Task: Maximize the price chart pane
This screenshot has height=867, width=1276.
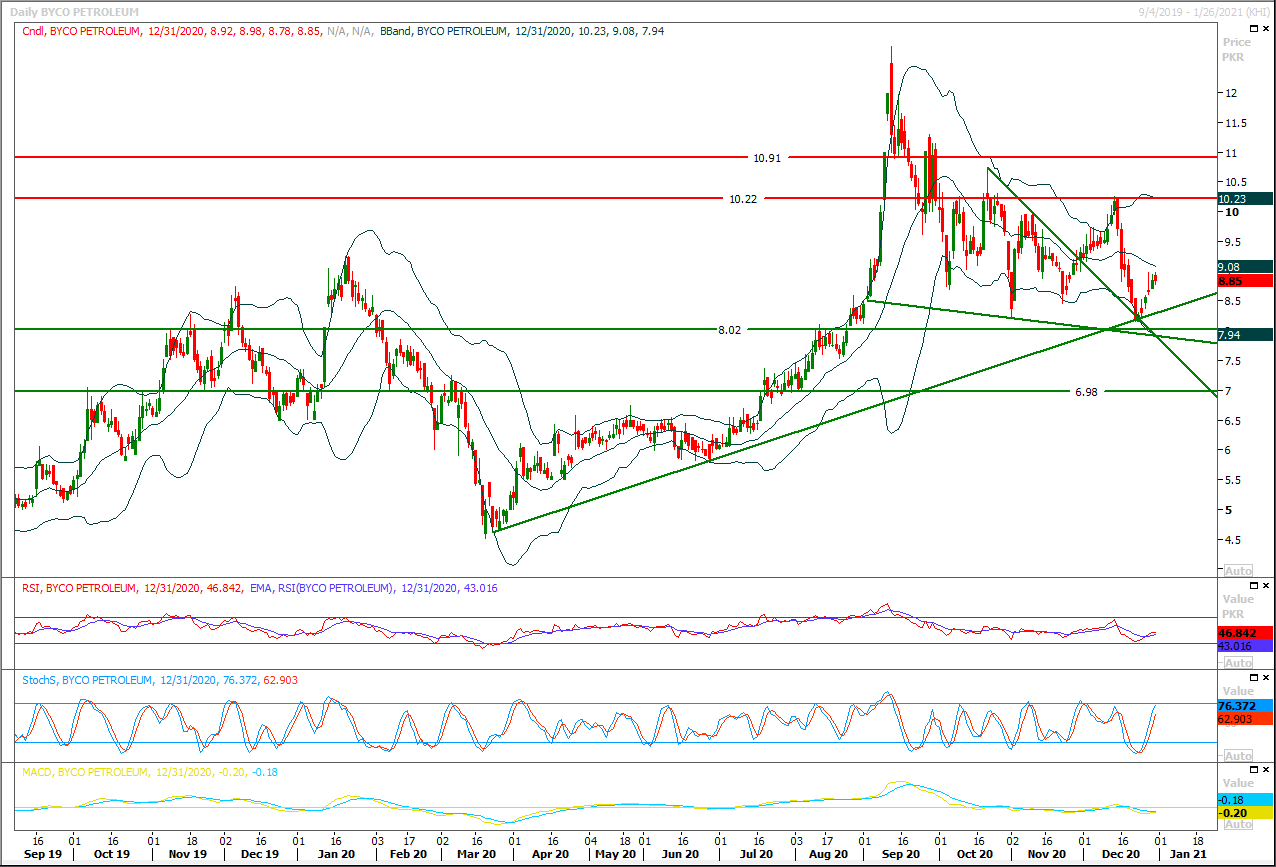Action: click(x=1253, y=30)
